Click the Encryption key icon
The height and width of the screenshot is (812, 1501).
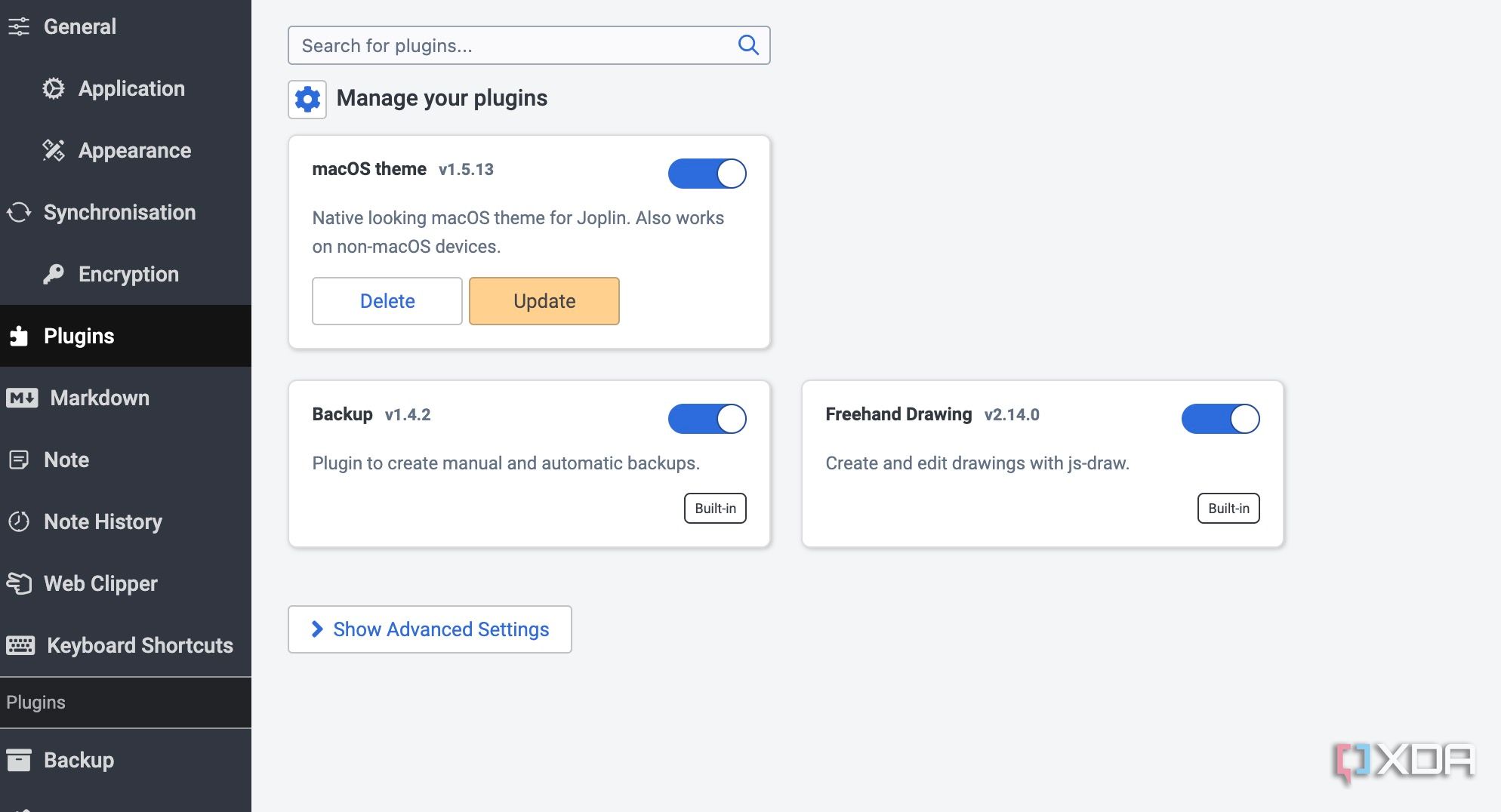(x=54, y=274)
